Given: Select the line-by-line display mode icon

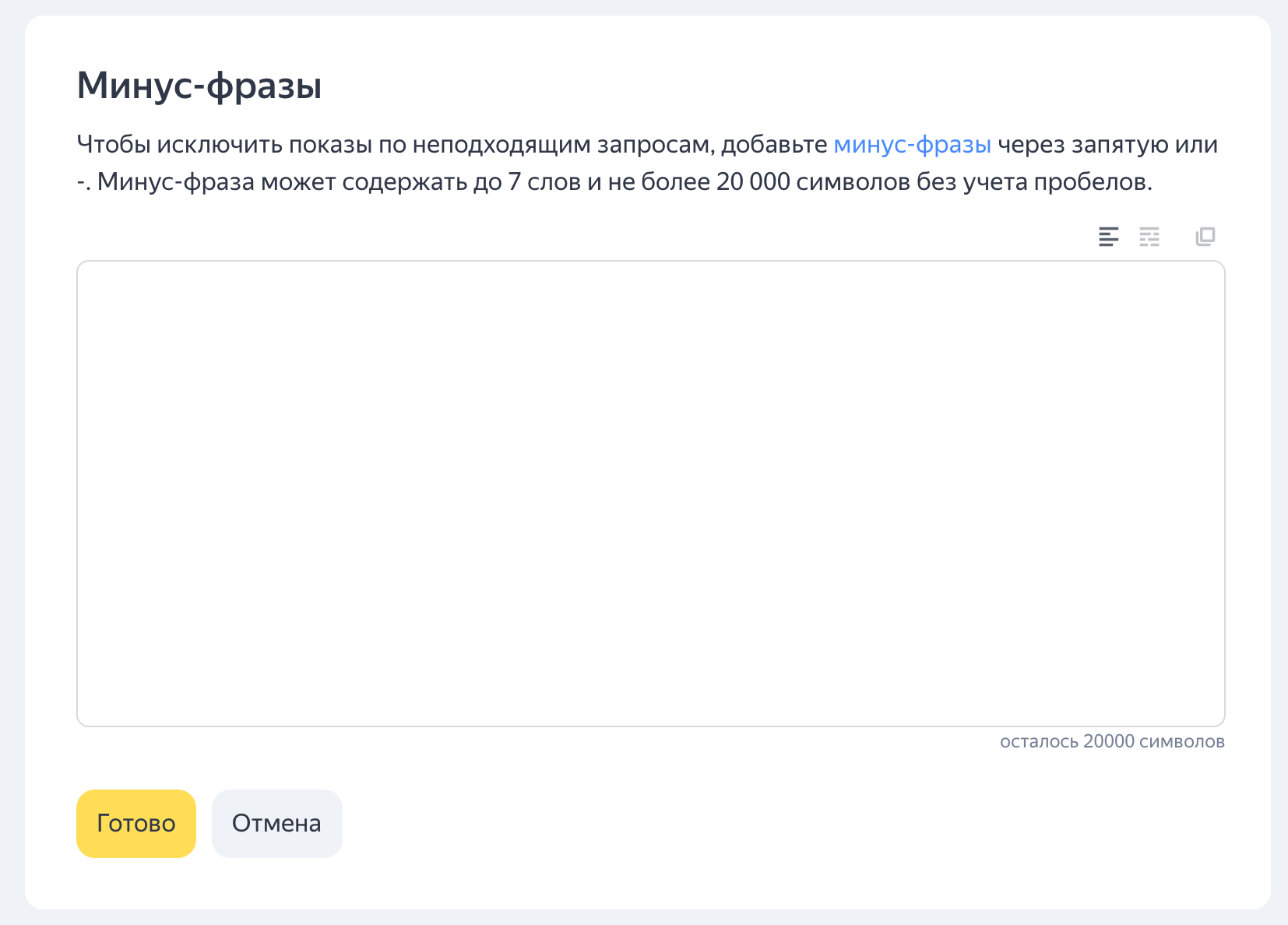Looking at the screenshot, I should click(1108, 237).
